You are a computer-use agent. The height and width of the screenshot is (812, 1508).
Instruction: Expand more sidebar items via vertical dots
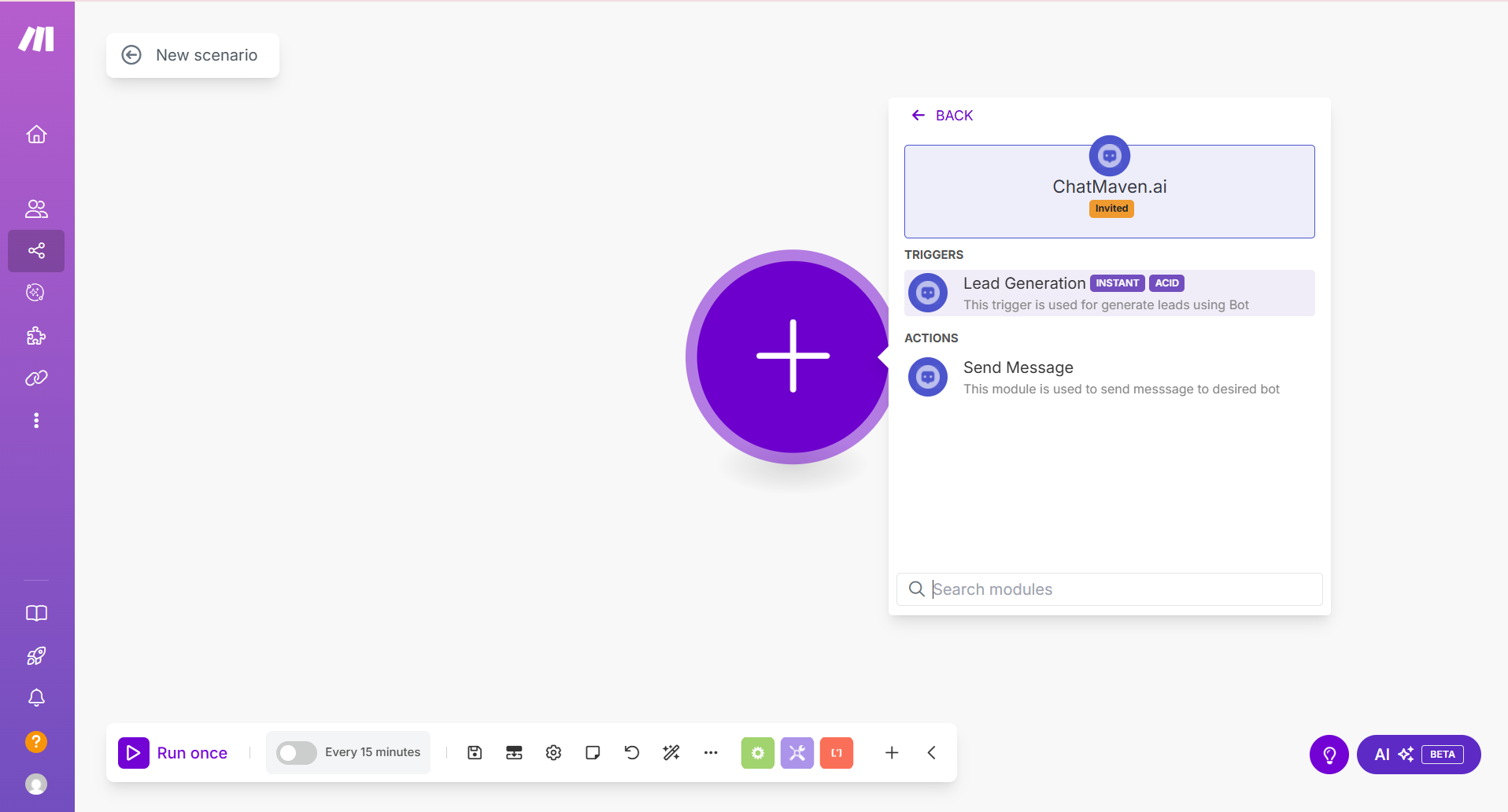36,420
